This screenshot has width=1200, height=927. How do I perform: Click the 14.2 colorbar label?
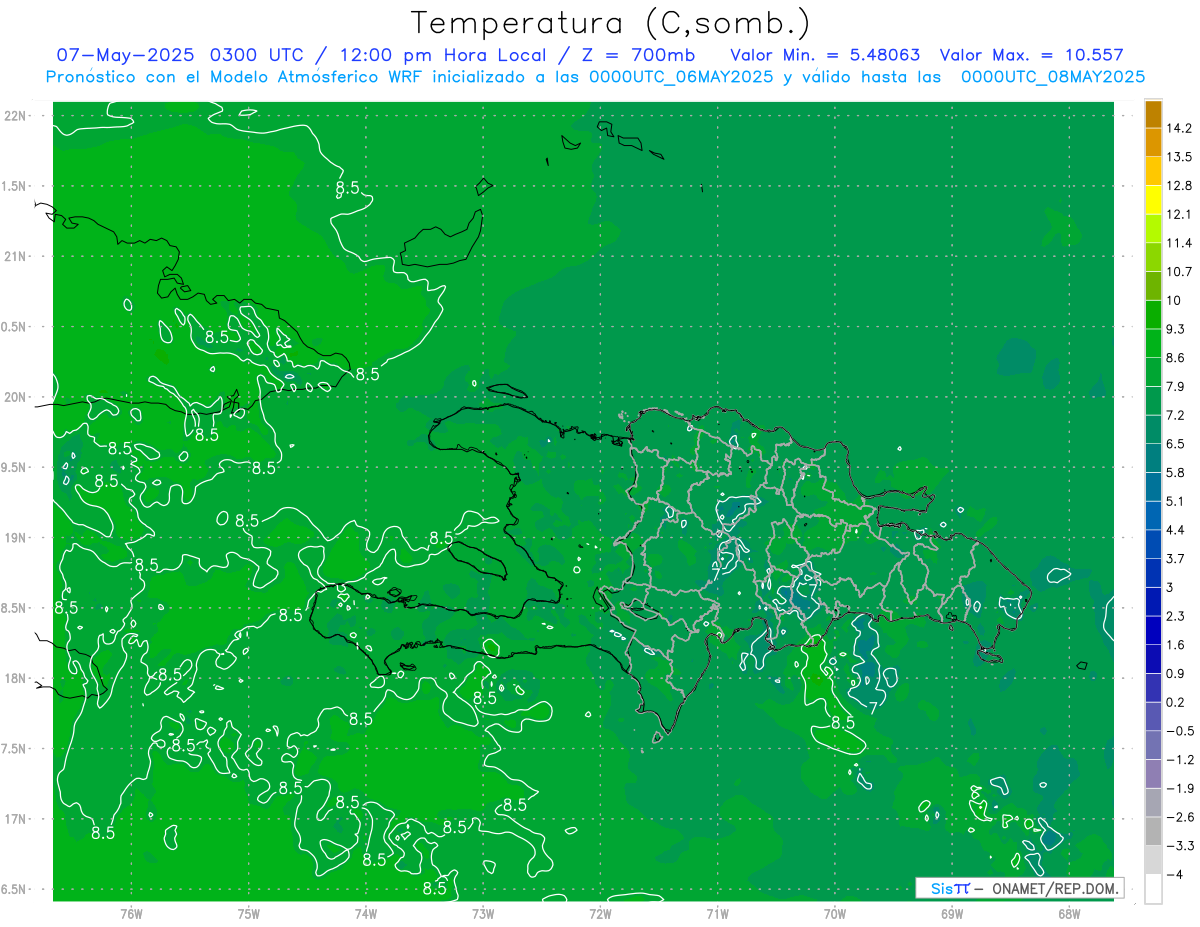point(1178,128)
